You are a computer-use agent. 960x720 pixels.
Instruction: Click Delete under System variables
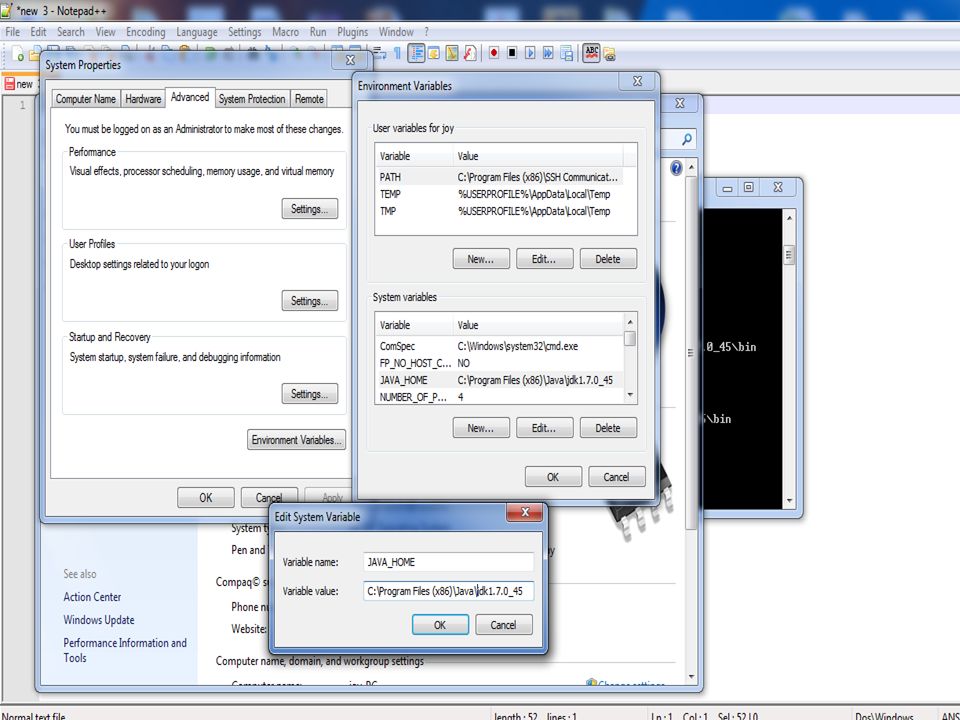[608, 428]
